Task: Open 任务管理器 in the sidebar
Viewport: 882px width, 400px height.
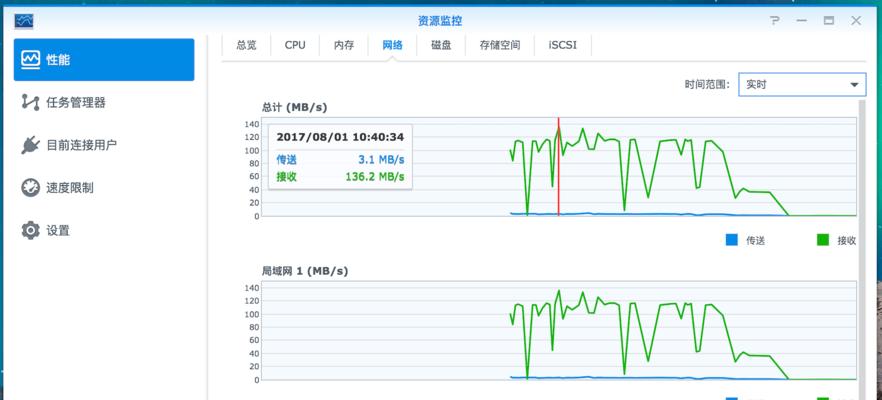Action: (x=104, y=102)
